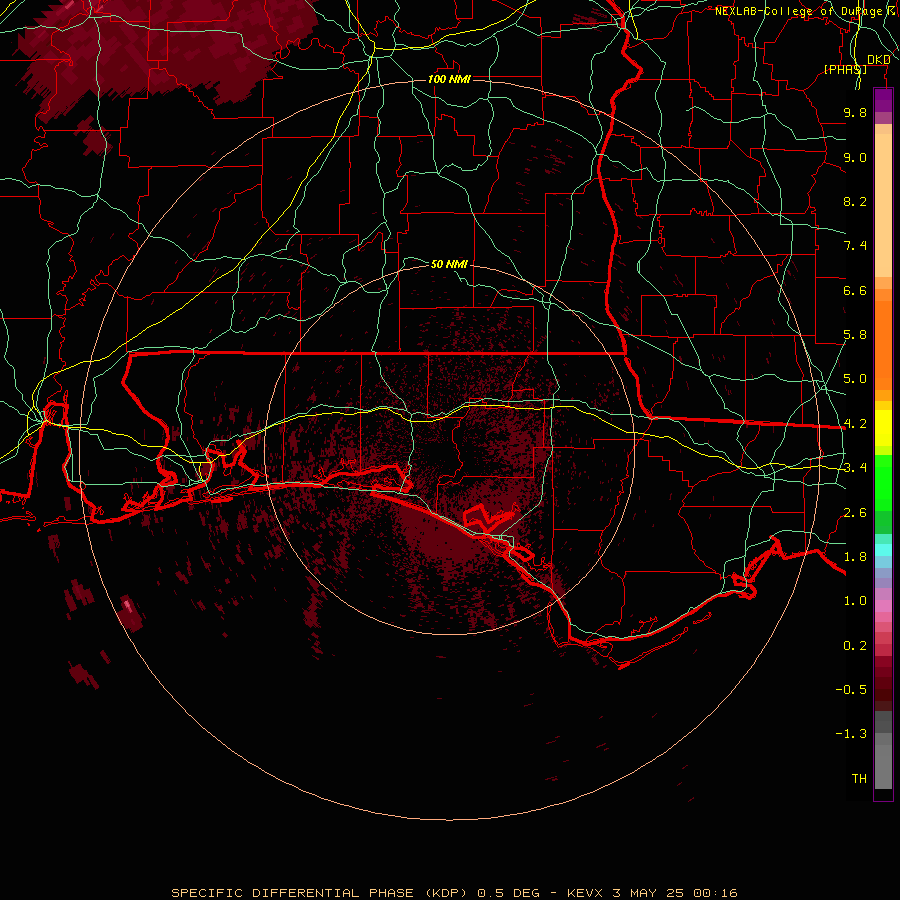Click the 6.6 value on the color scale
The image size is (900, 900).
[x=855, y=290]
